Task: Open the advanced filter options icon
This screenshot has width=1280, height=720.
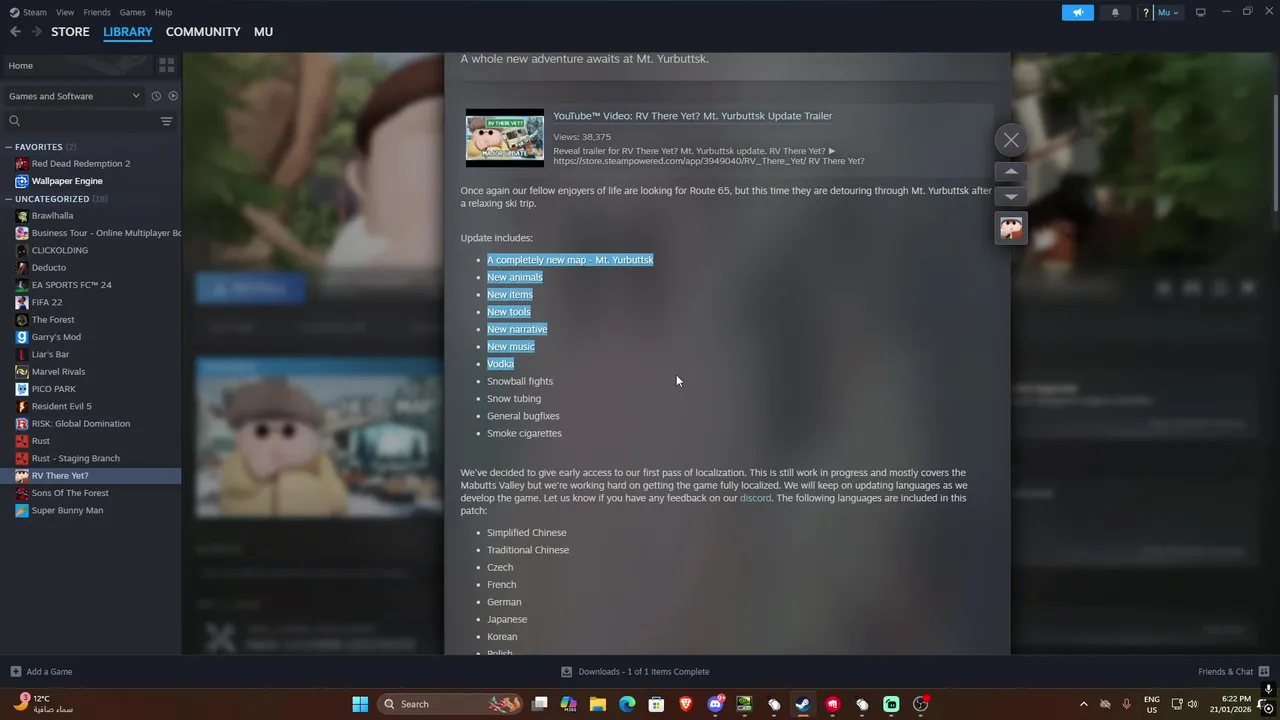Action: tap(166, 121)
